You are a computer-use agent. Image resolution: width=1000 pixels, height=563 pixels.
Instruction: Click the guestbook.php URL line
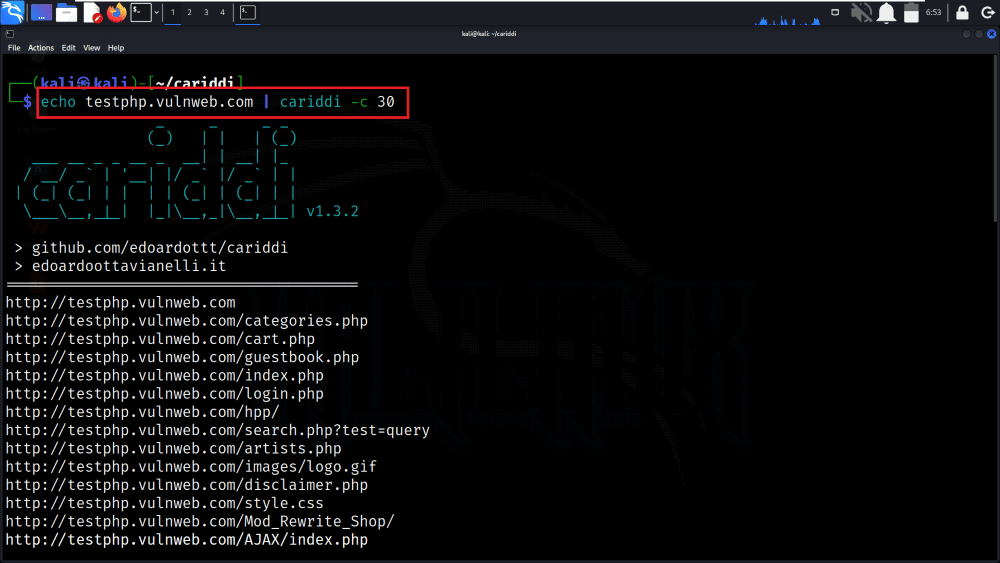click(182, 357)
